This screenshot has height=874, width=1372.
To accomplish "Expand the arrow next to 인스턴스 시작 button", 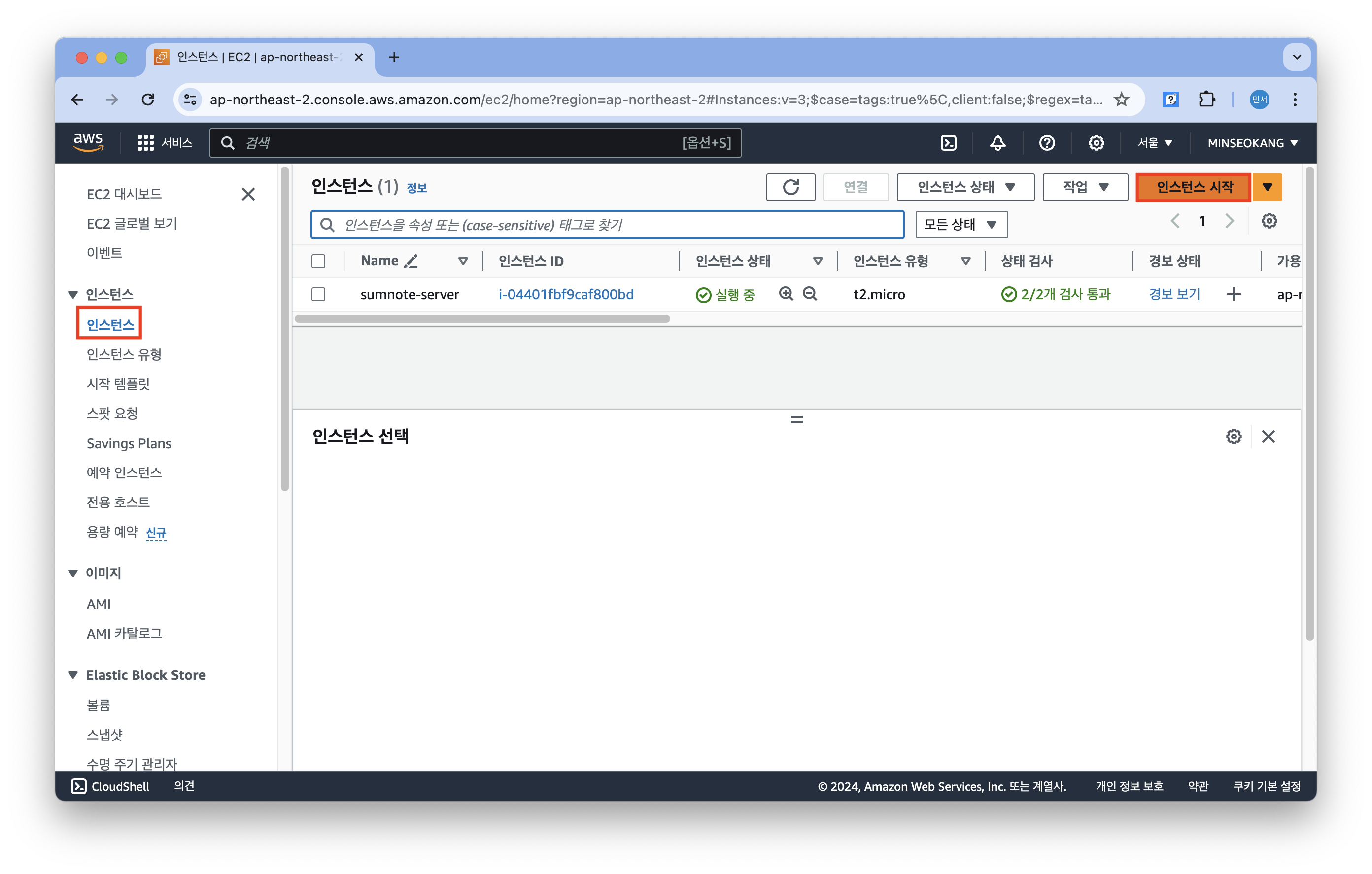I will [1267, 187].
